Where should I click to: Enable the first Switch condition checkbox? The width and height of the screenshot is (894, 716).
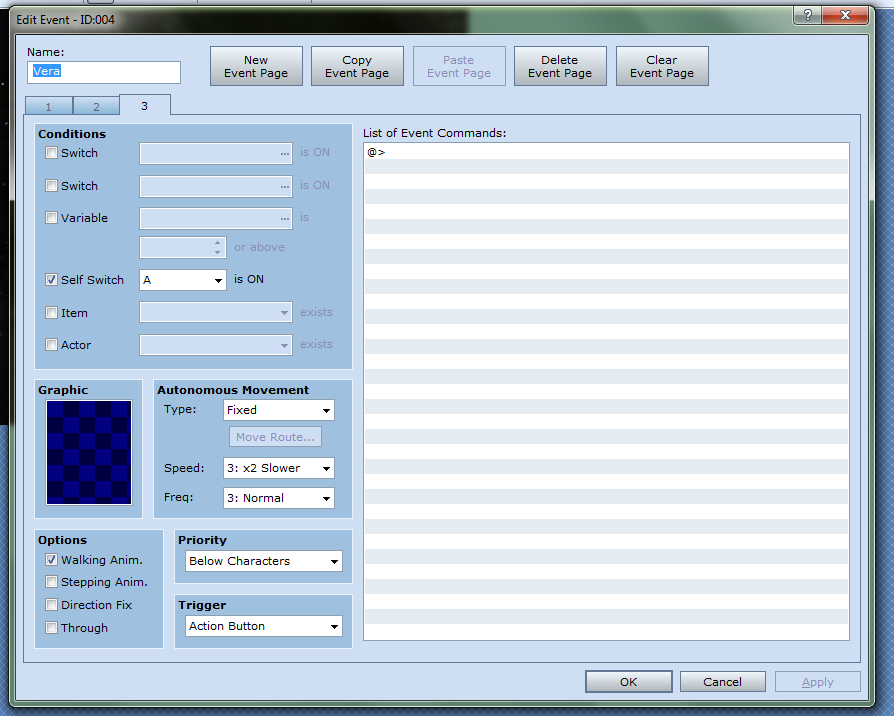coord(52,153)
